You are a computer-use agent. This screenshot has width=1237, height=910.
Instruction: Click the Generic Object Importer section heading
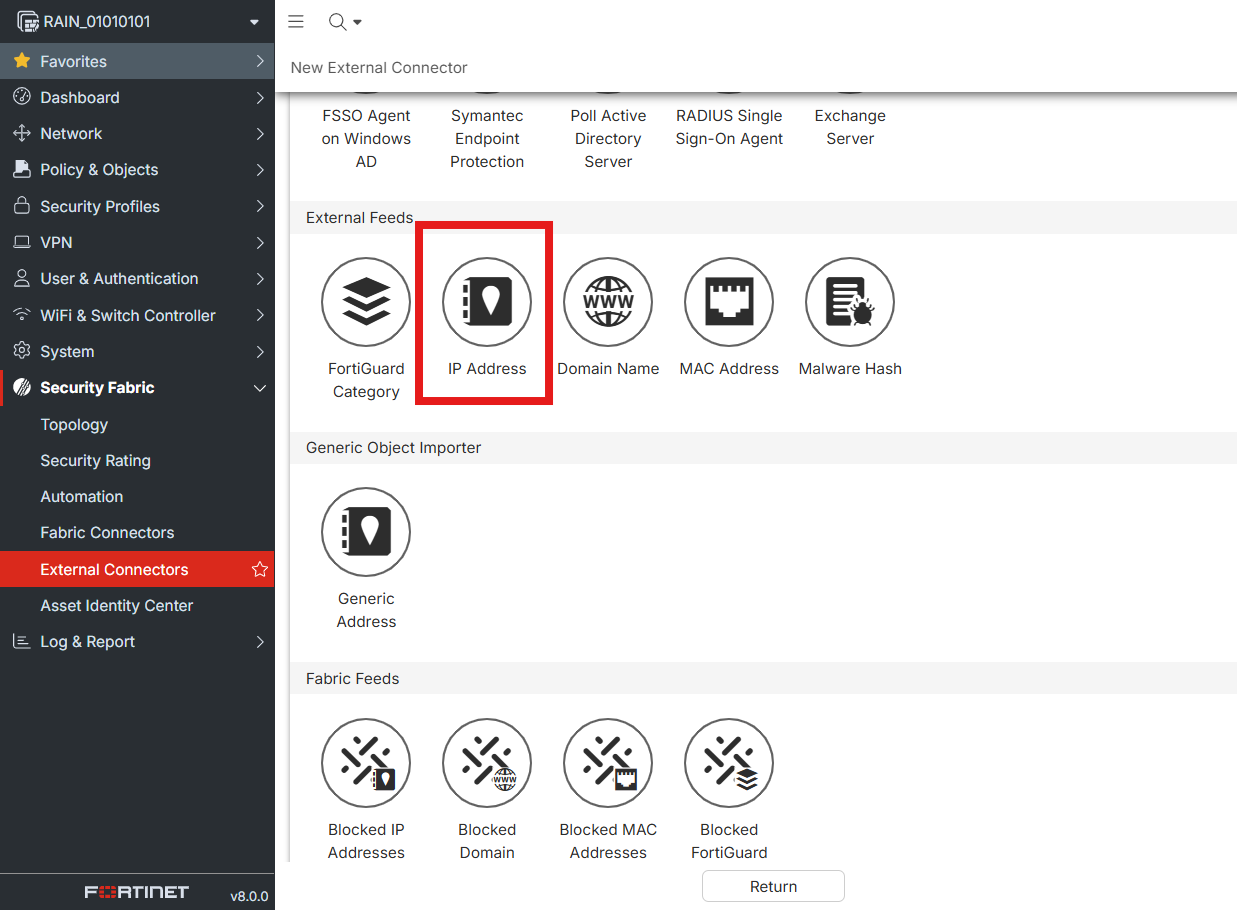click(393, 448)
